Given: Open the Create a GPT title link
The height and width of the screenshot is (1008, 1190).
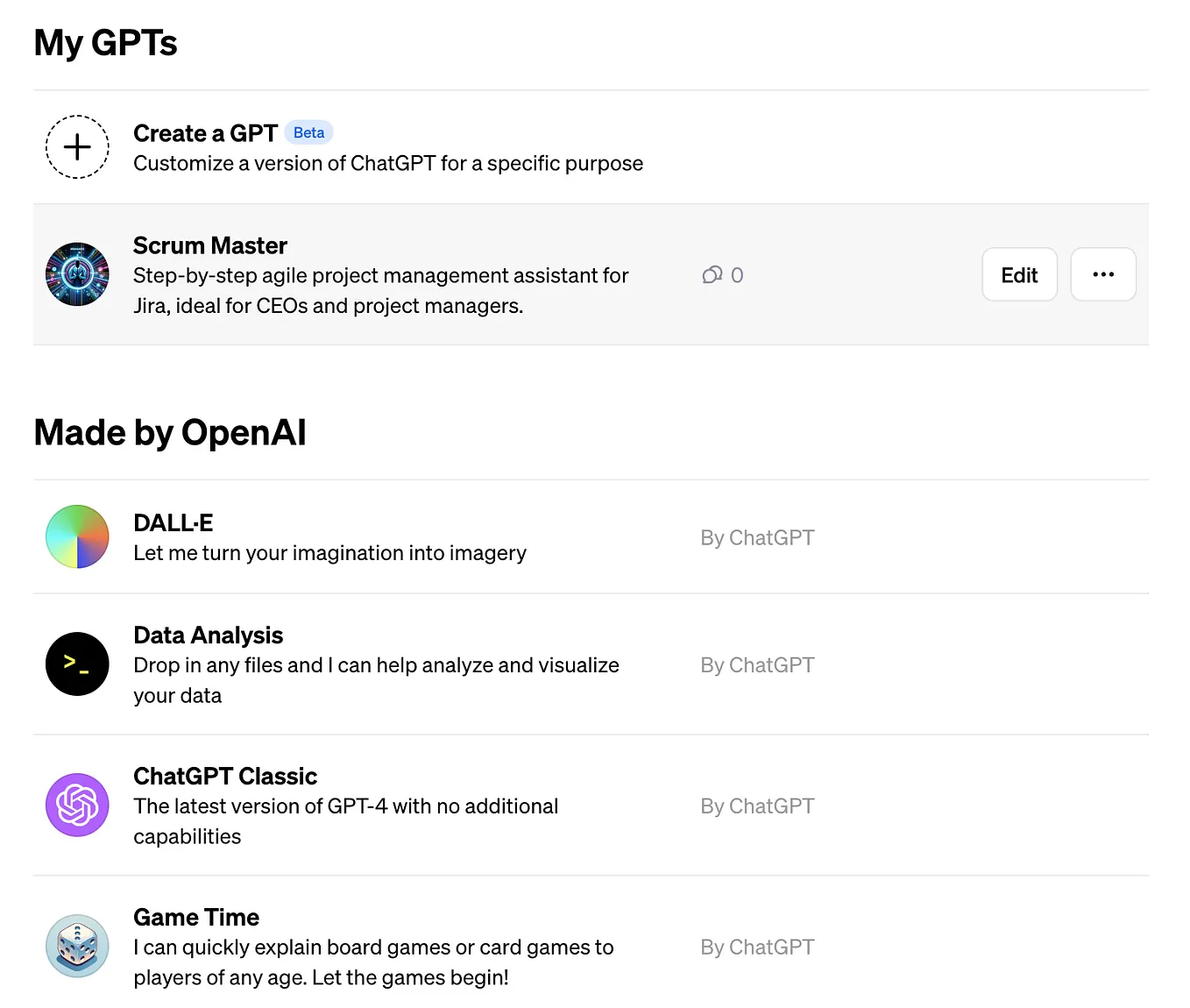Looking at the screenshot, I should pyautogui.click(x=205, y=133).
